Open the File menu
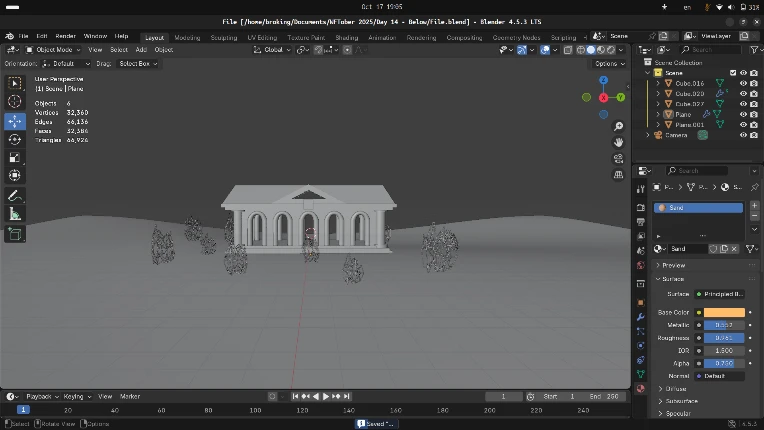 pyautogui.click(x=23, y=36)
